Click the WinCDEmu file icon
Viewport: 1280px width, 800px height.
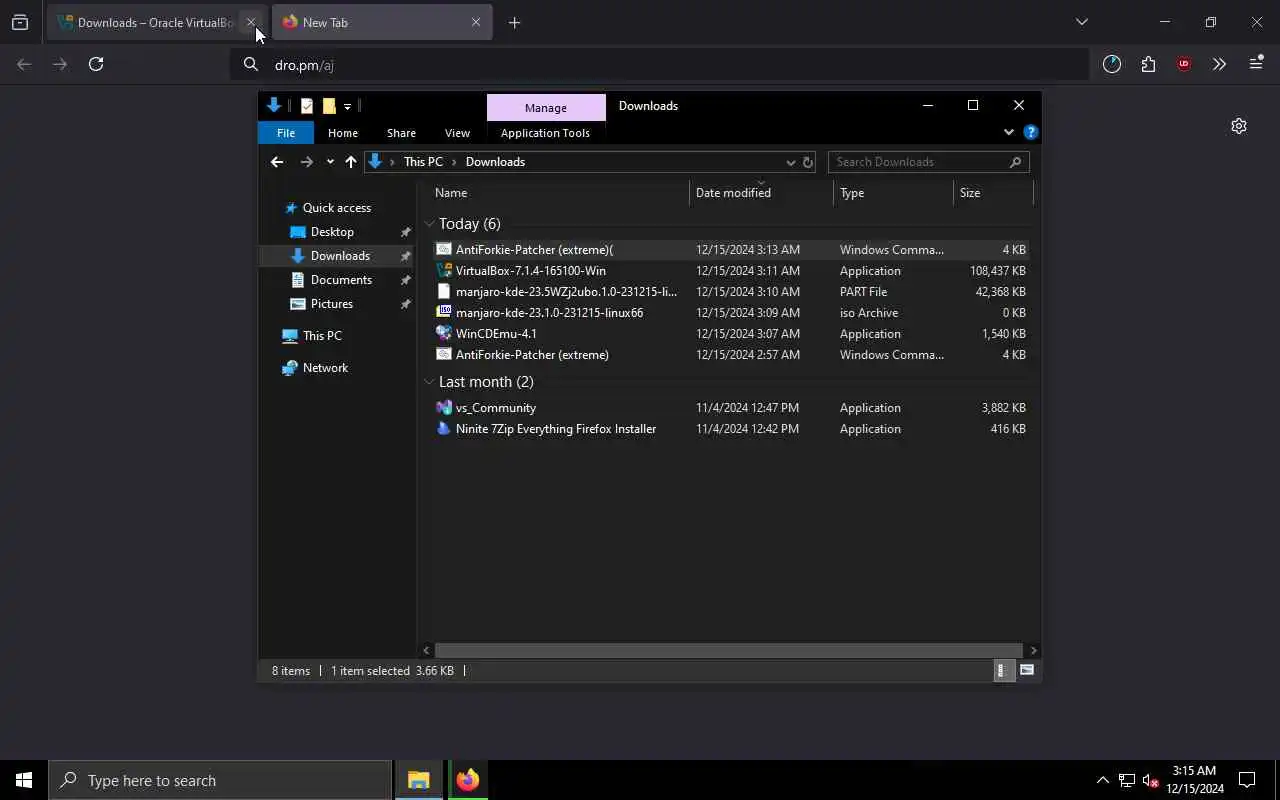pos(444,334)
